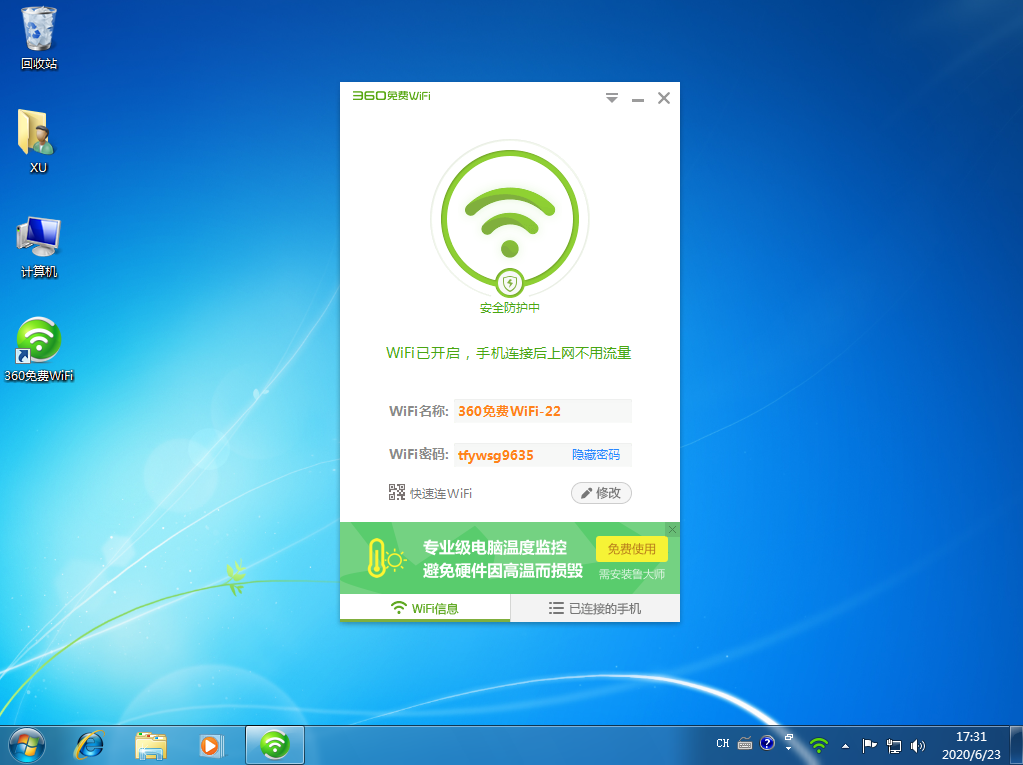Click the WiFi名称 name field
Image resolution: width=1023 pixels, height=765 pixels.
541,411
